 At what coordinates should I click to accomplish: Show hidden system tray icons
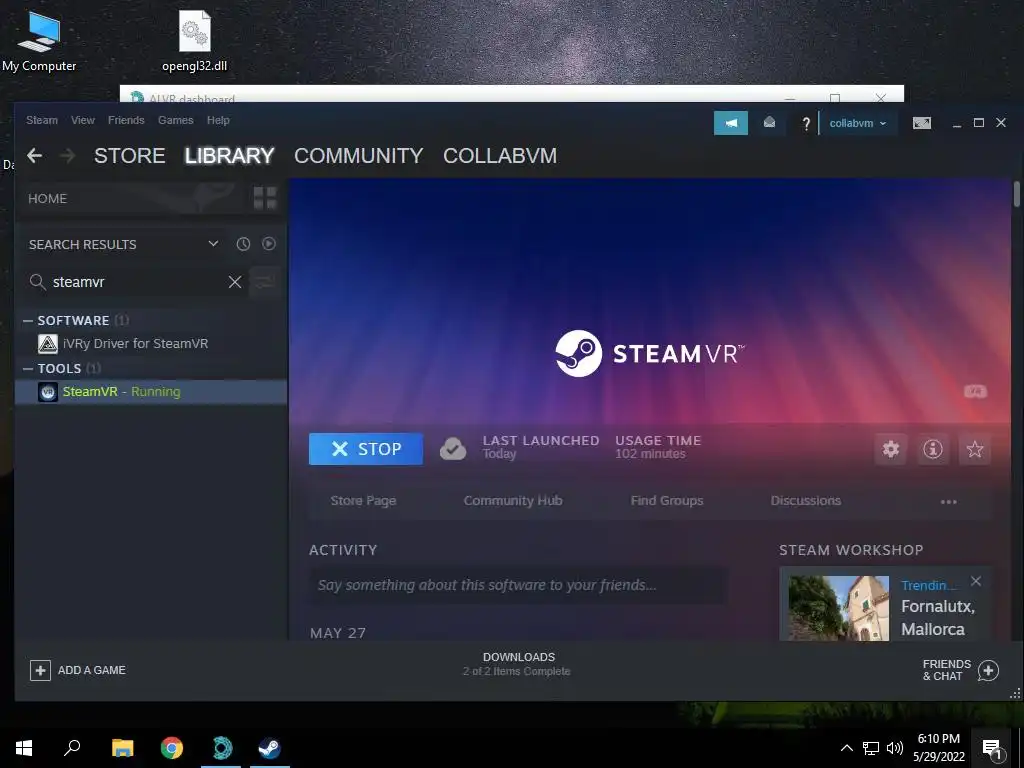846,748
